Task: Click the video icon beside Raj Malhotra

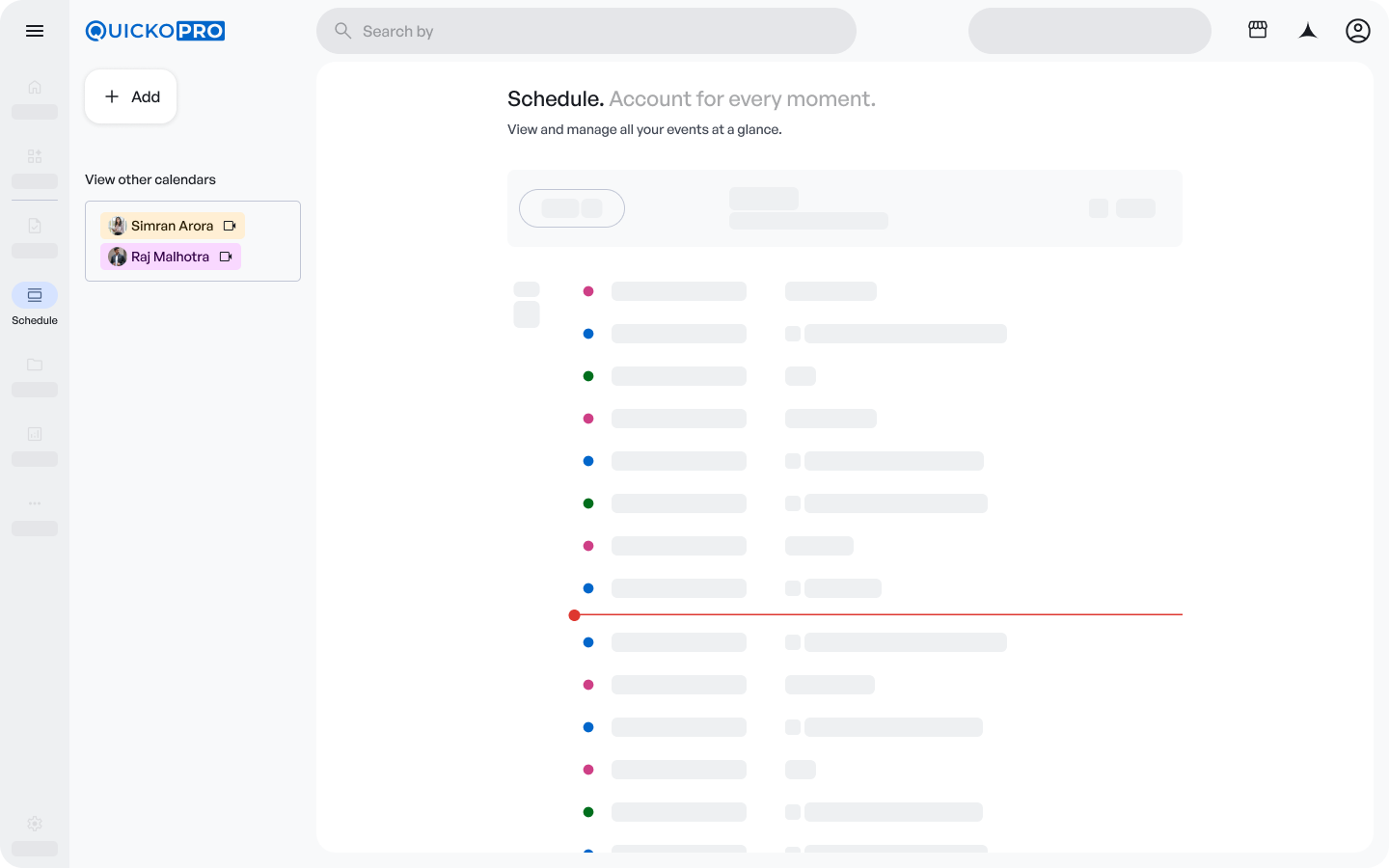Action: 226,257
